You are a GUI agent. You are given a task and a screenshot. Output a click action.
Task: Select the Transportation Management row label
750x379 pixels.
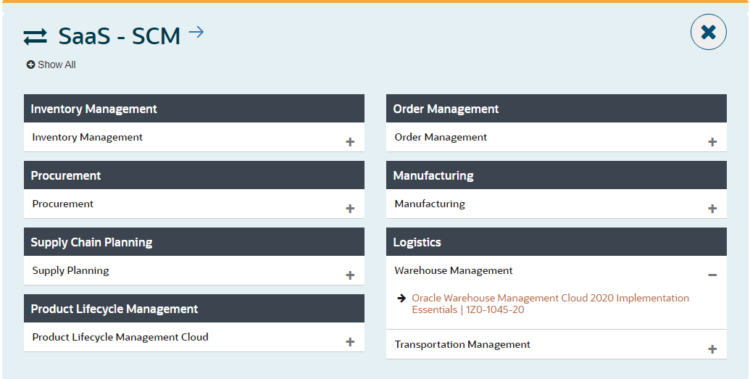click(462, 345)
